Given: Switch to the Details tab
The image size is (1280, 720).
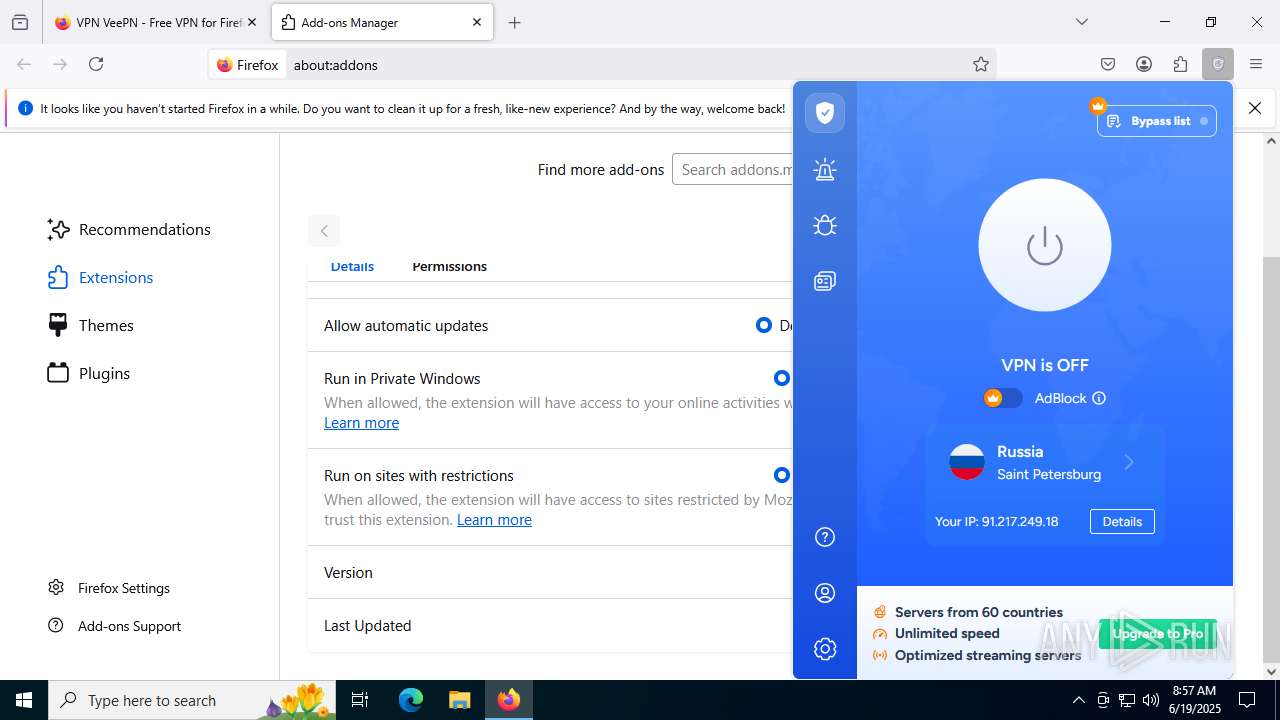Looking at the screenshot, I should (352, 267).
